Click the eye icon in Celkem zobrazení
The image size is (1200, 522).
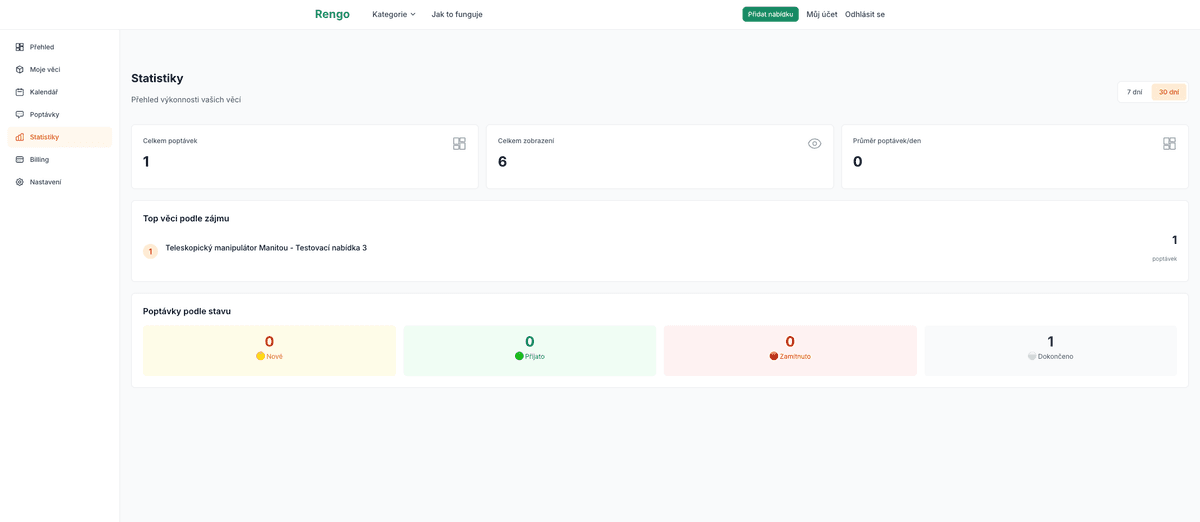[814, 144]
